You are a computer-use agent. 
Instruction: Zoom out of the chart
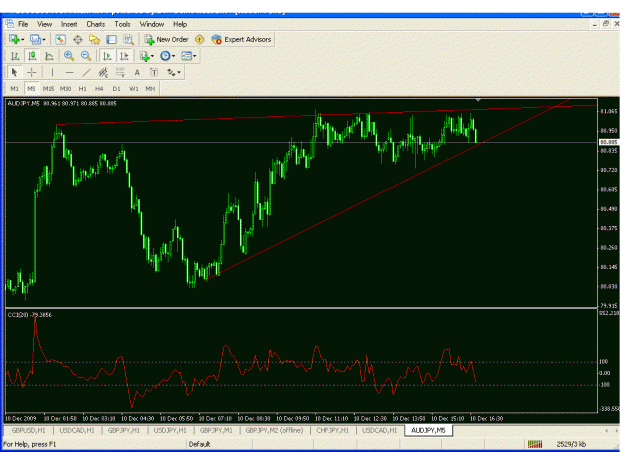(86, 56)
